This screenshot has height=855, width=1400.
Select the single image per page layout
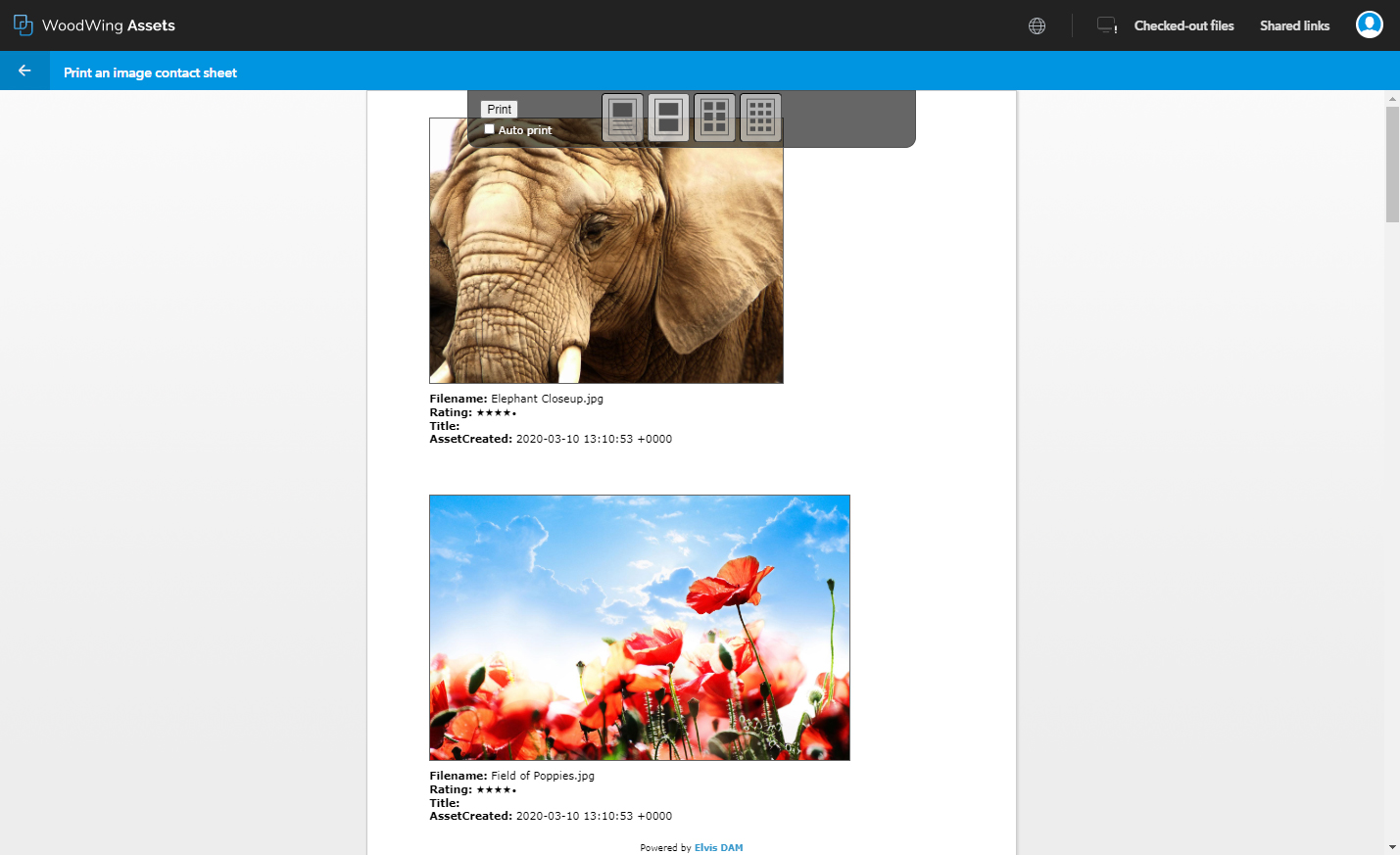coord(623,118)
